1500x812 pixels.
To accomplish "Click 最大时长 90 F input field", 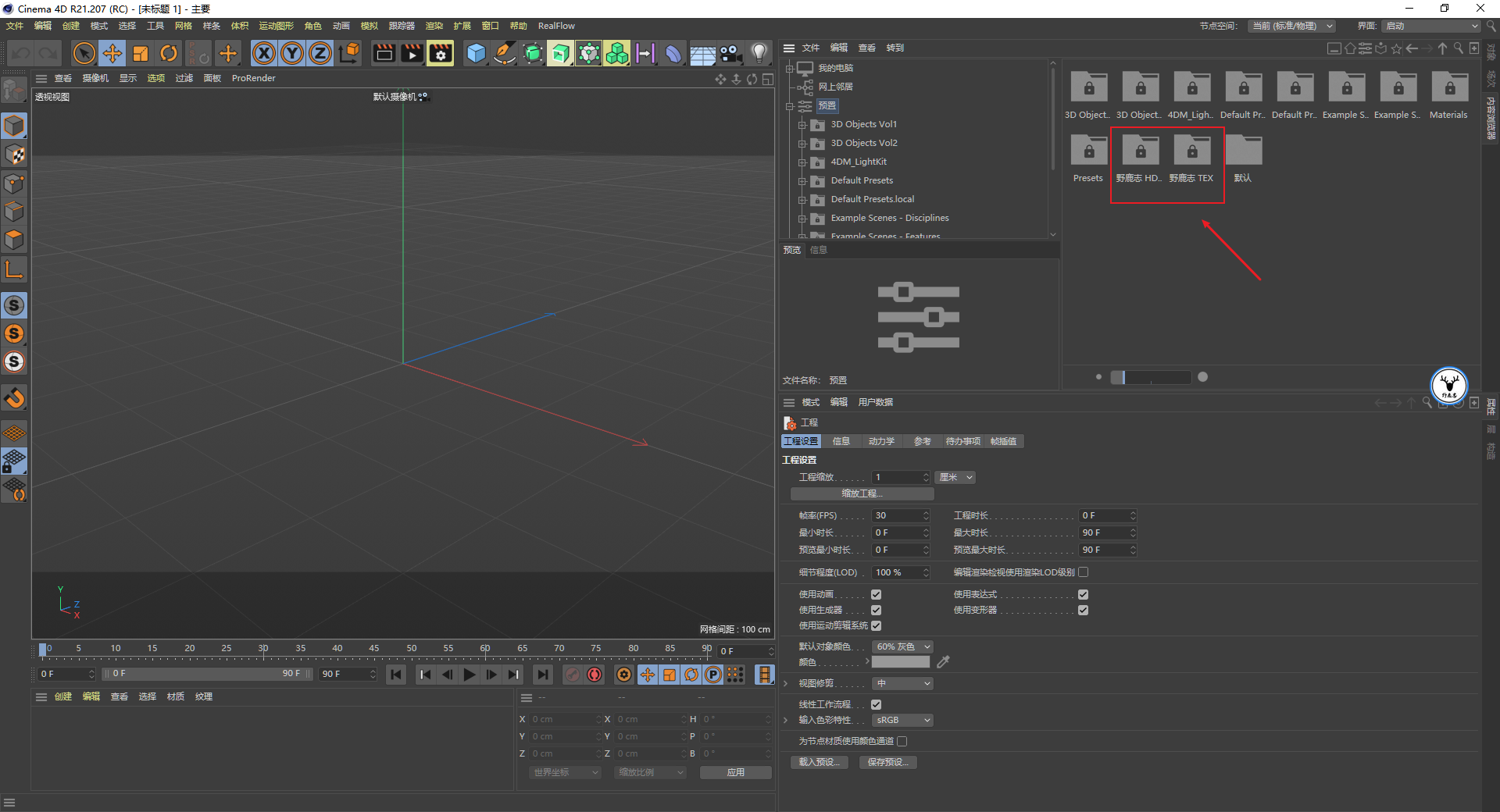I will tap(1108, 533).
